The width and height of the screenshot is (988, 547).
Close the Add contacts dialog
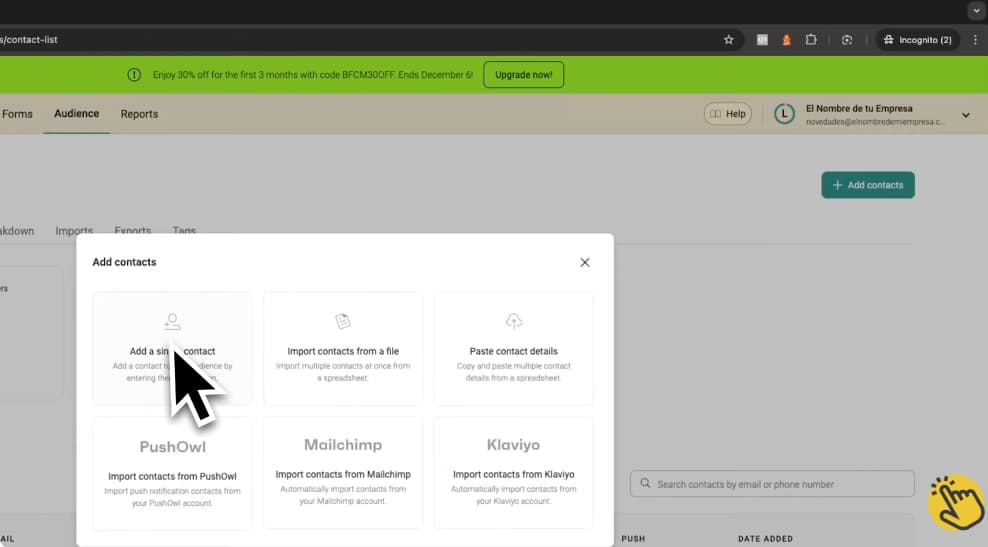[x=585, y=262]
